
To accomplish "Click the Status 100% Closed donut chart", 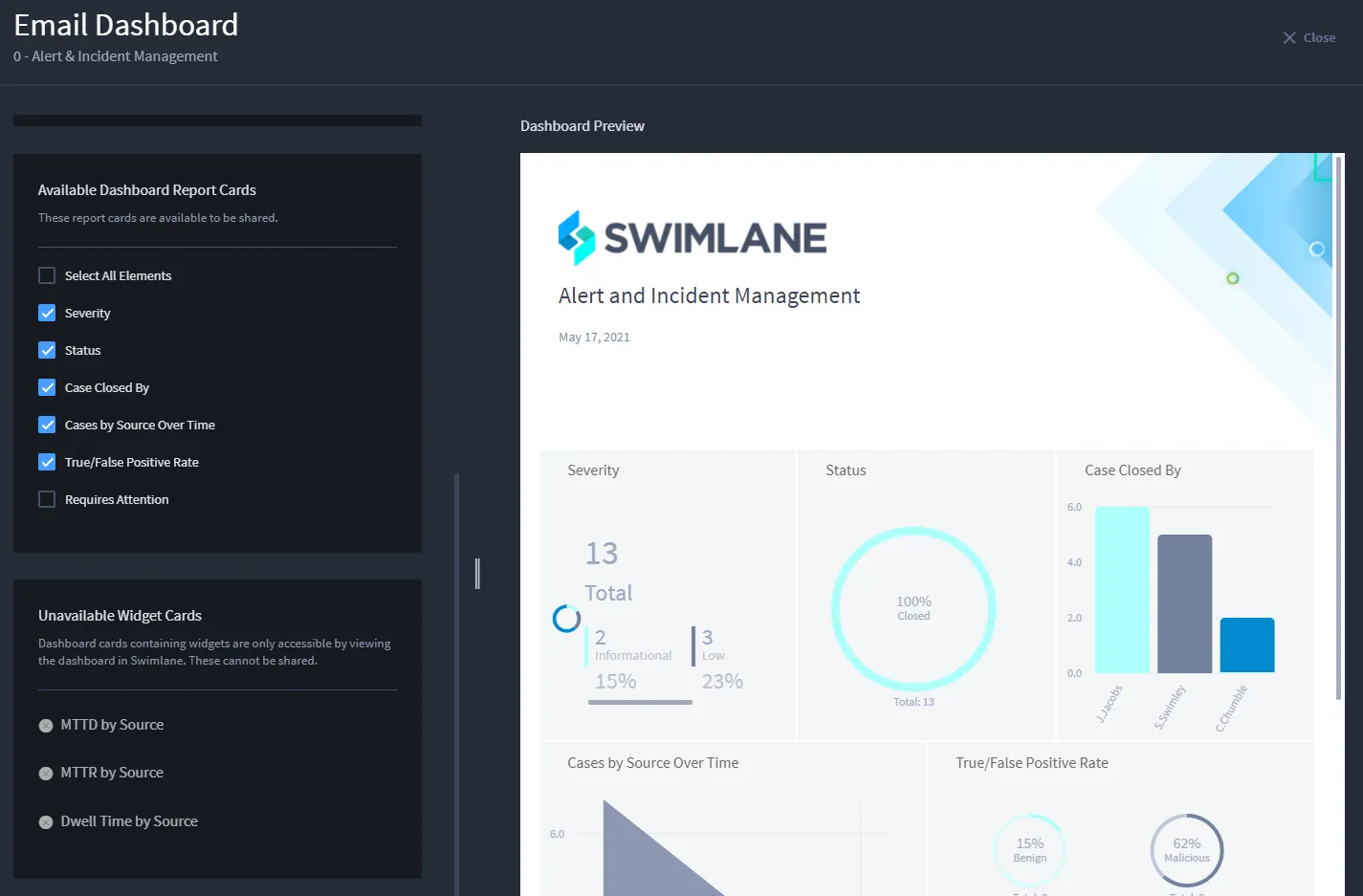I will click(913, 609).
